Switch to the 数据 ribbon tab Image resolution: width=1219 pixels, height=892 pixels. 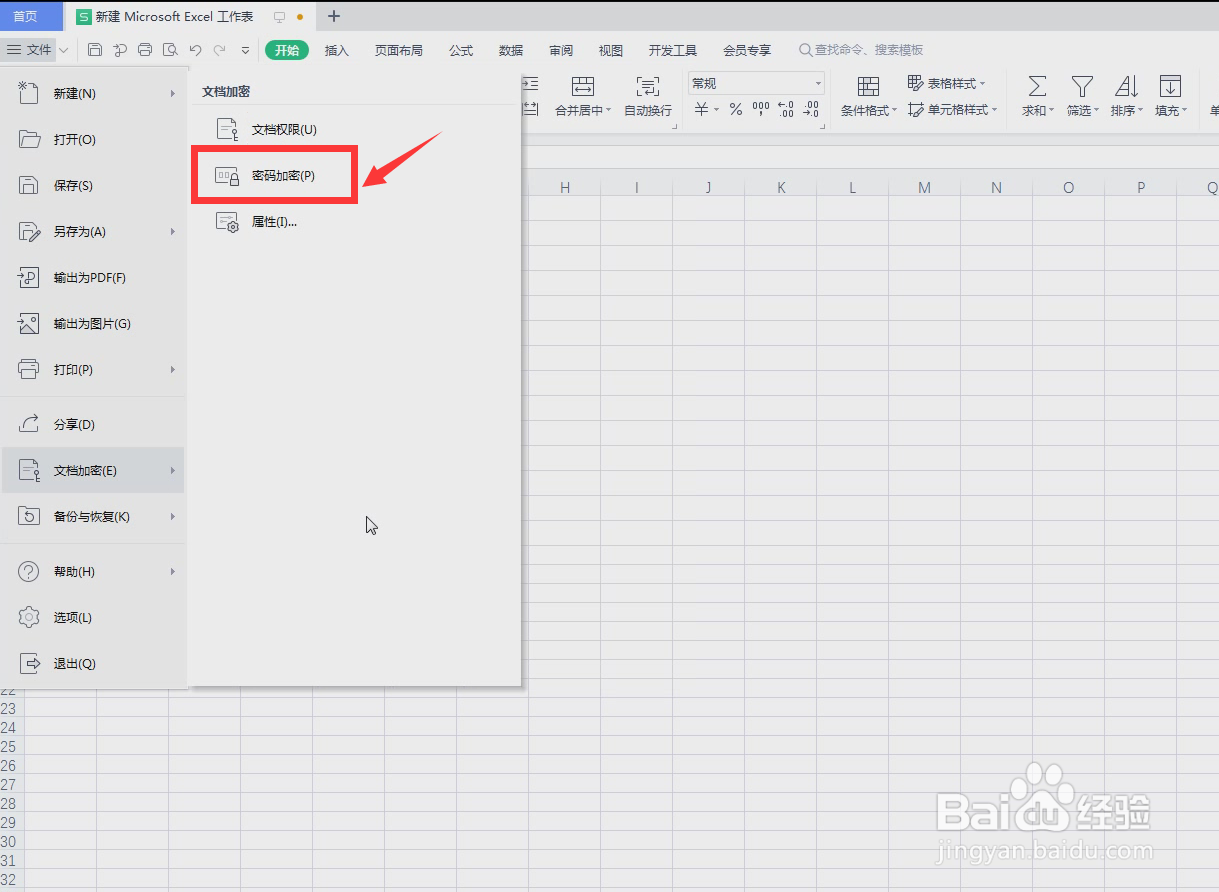[511, 50]
